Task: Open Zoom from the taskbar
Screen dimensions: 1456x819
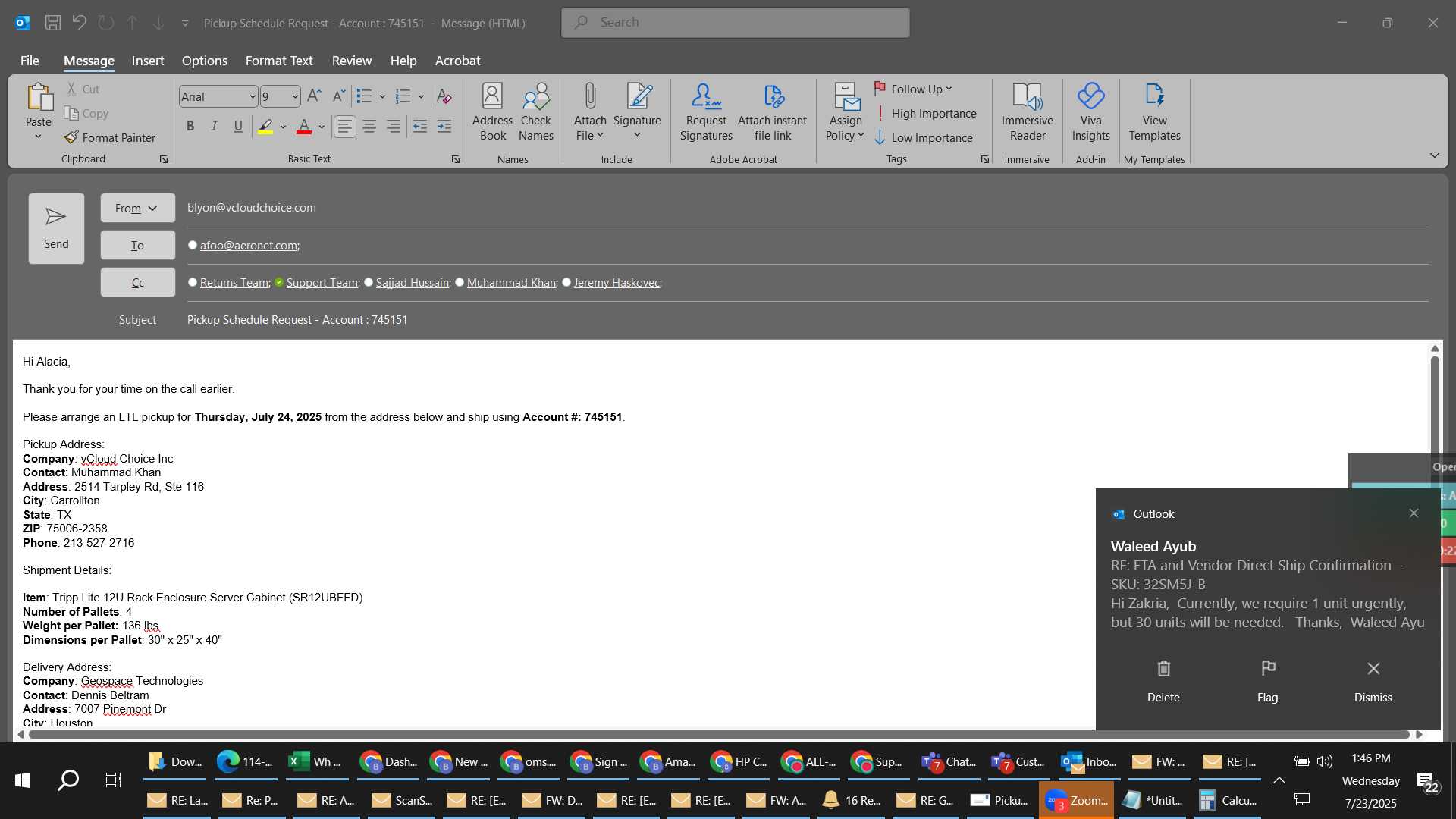Action: tap(1076, 800)
